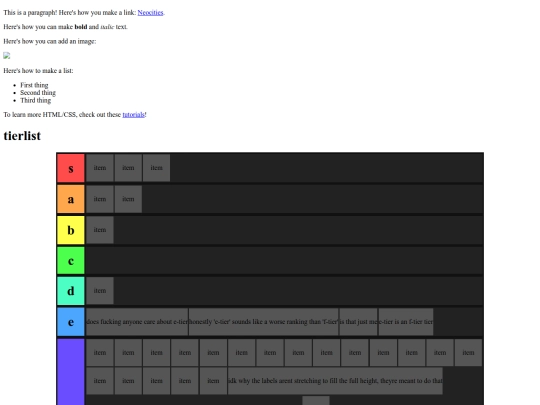Viewport: 540px width, 405px height.
Task: Click the empty c tier row area
Action: coord(284,261)
